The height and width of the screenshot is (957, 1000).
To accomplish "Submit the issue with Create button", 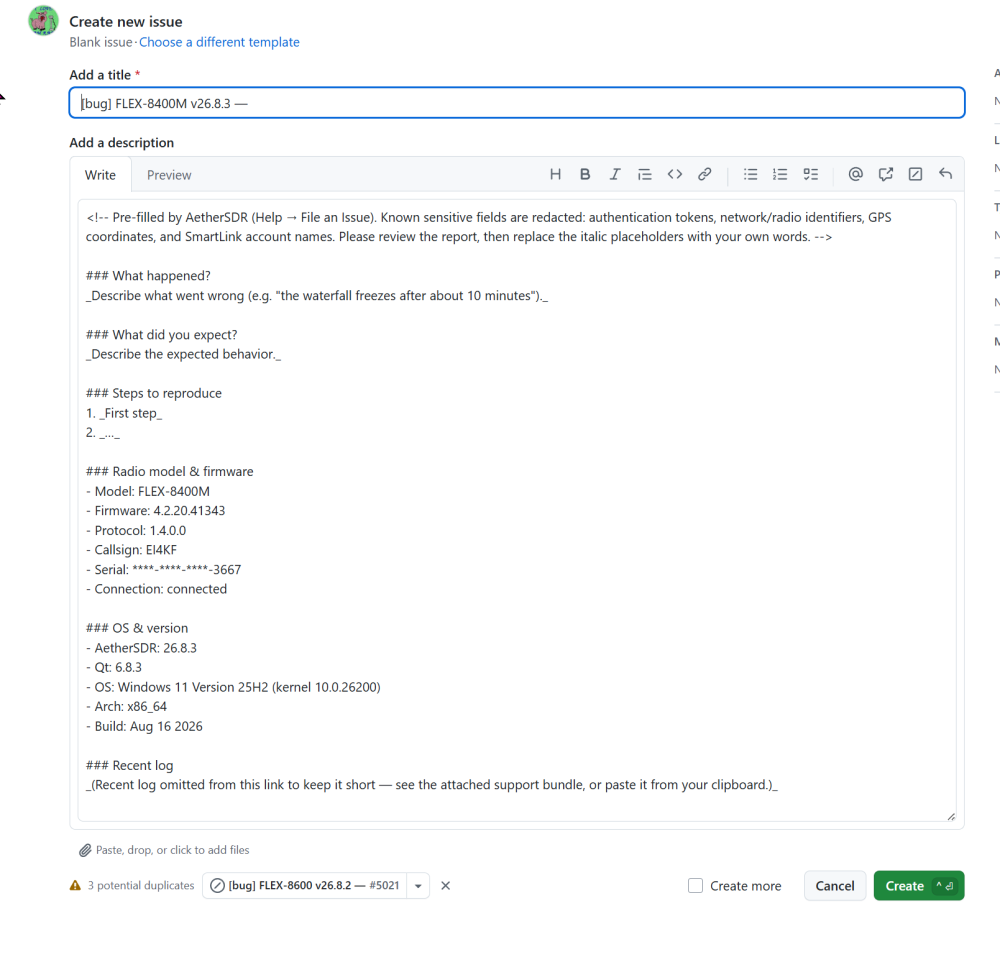I will click(919, 886).
